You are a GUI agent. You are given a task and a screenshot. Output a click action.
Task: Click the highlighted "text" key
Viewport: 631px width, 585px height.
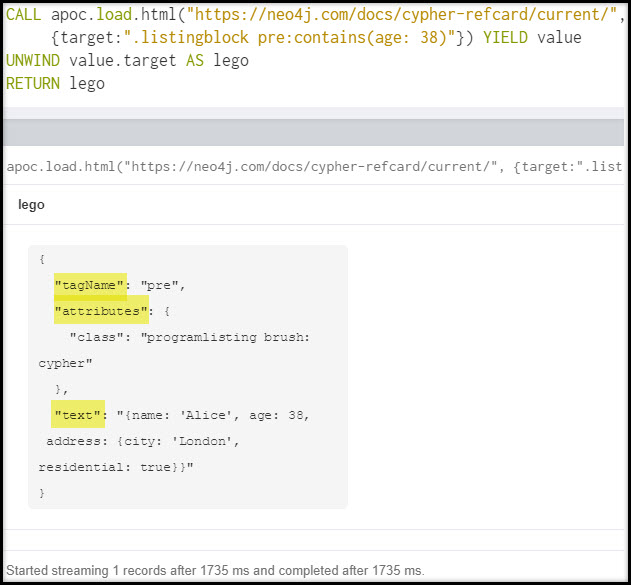coord(79,415)
